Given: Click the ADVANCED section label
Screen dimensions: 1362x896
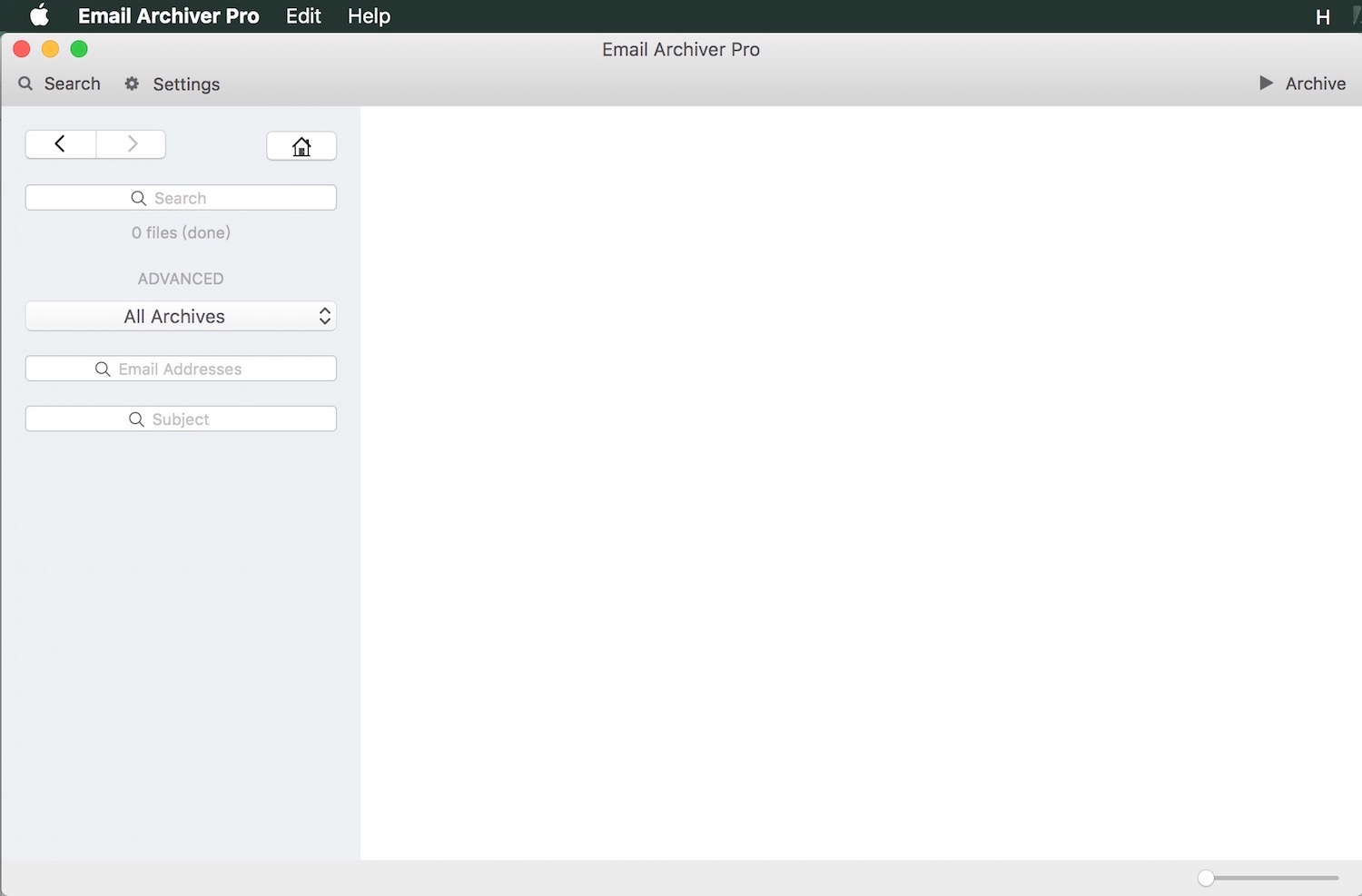Looking at the screenshot, I should click(181, 279).
